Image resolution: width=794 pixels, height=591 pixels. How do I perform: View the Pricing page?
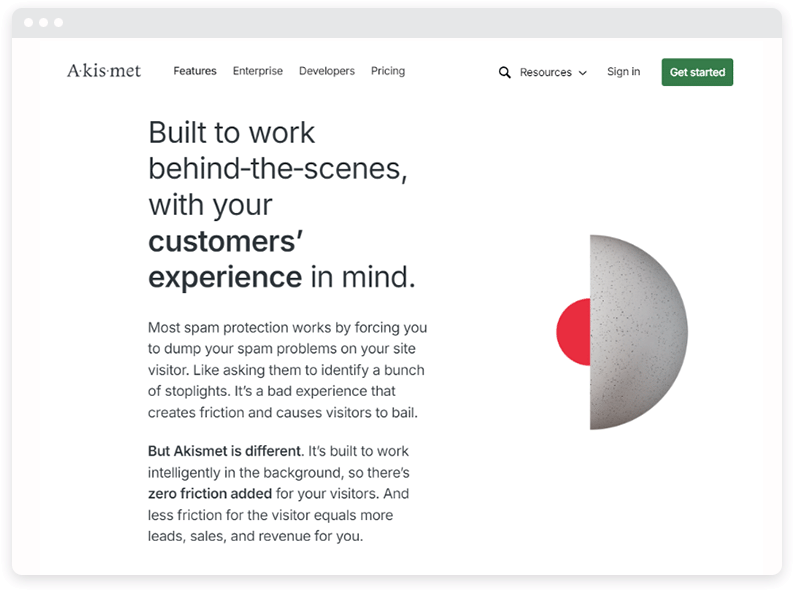point(388,71)
